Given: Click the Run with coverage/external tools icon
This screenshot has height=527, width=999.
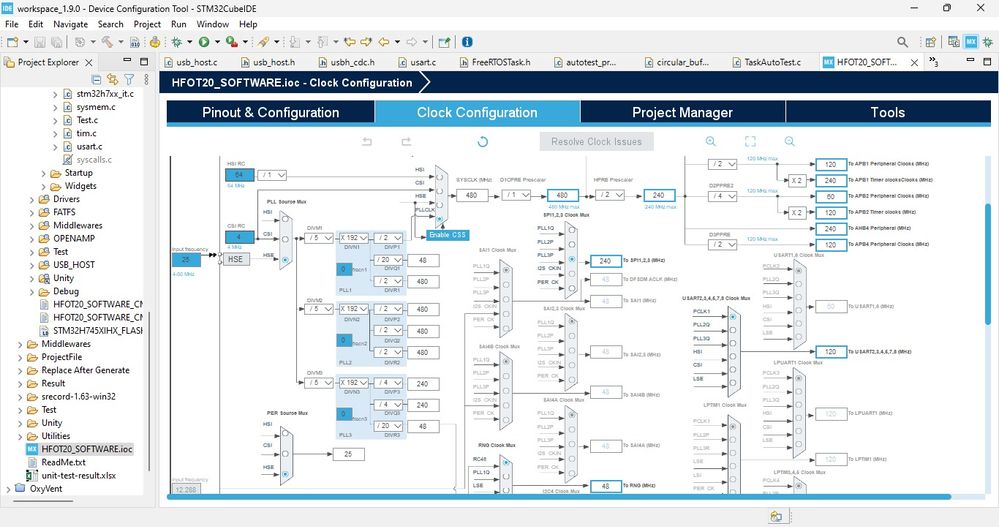Looking at the screenshot, I should (231, 42).
